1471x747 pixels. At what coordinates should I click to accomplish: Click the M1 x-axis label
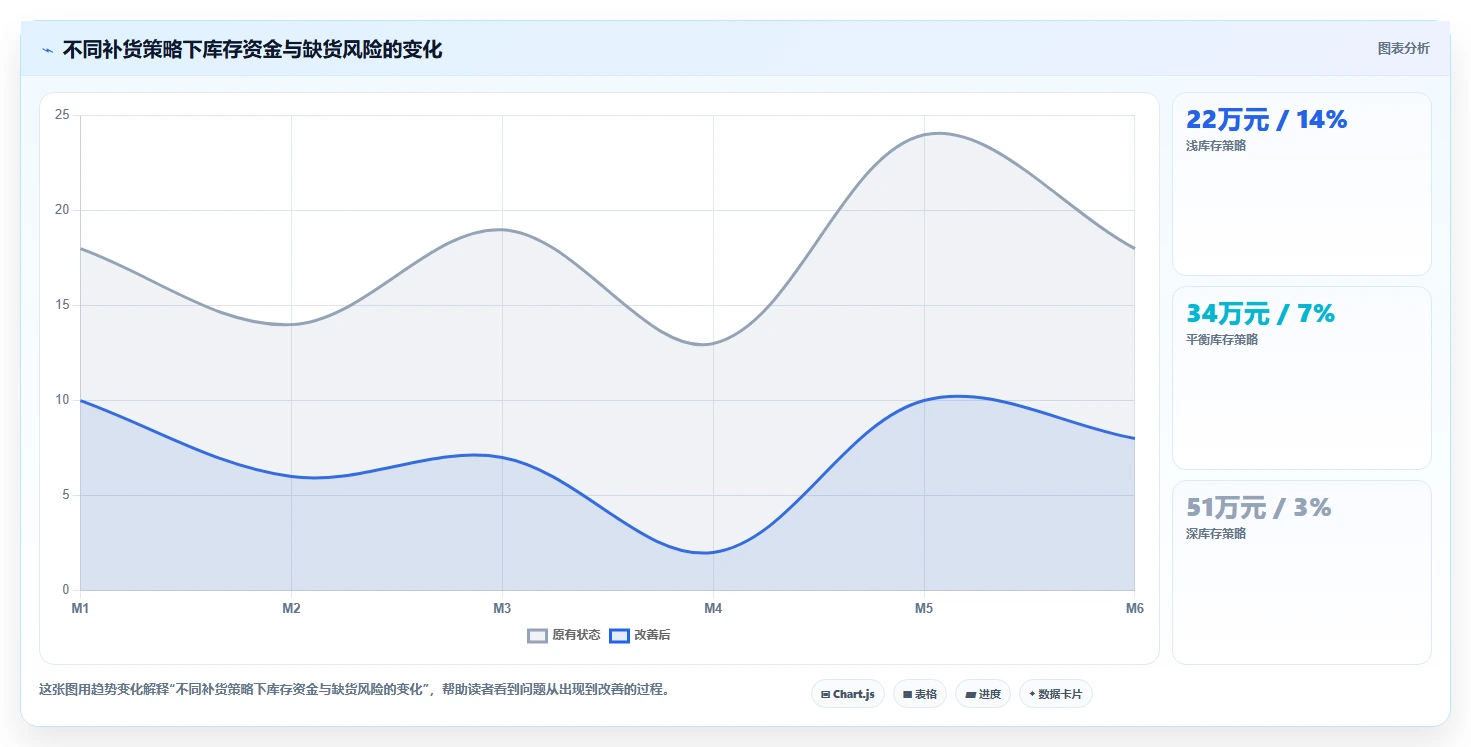coord(80,608)
